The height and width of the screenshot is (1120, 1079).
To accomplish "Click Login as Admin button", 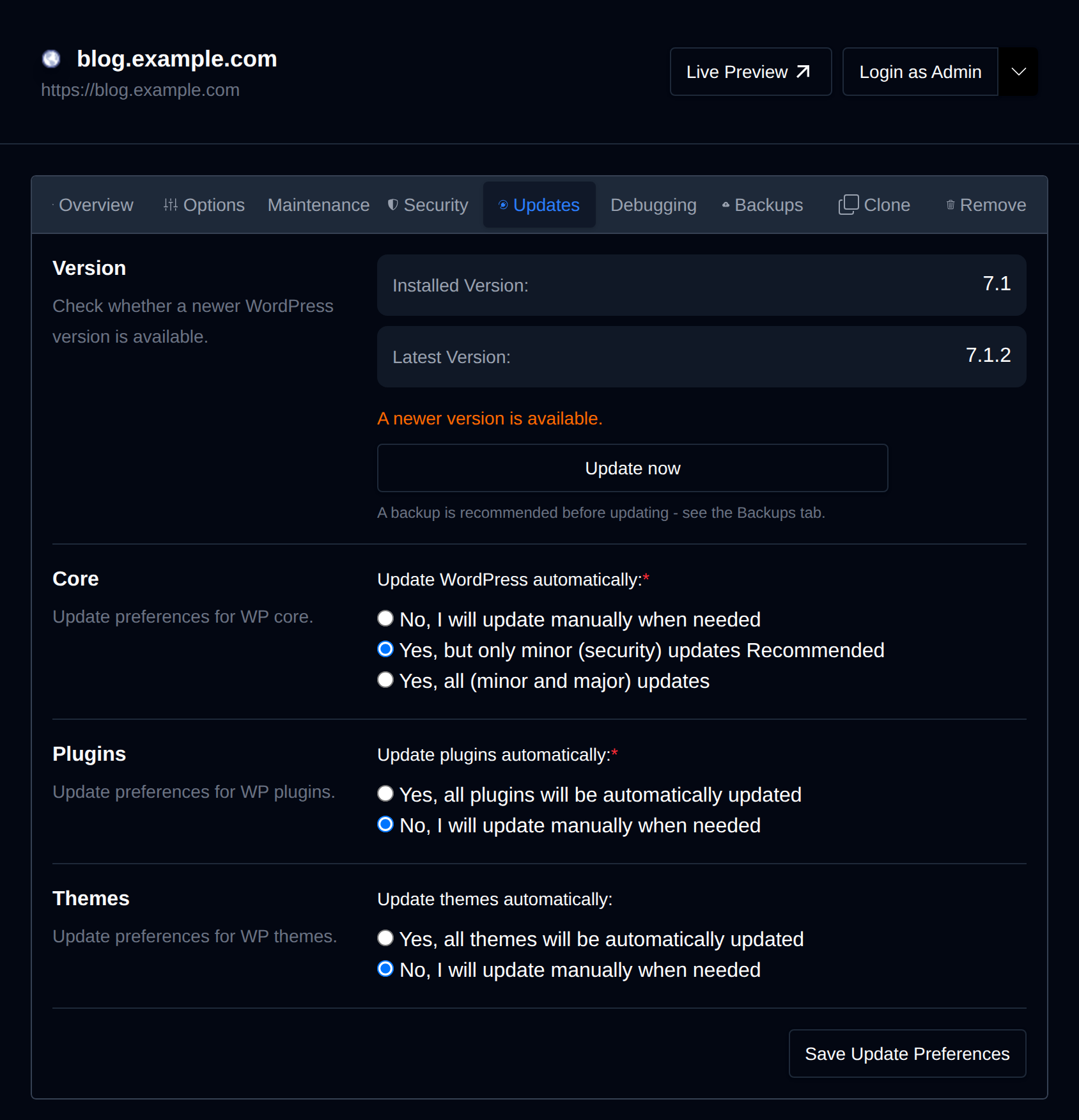I will (x=920, y=72).
